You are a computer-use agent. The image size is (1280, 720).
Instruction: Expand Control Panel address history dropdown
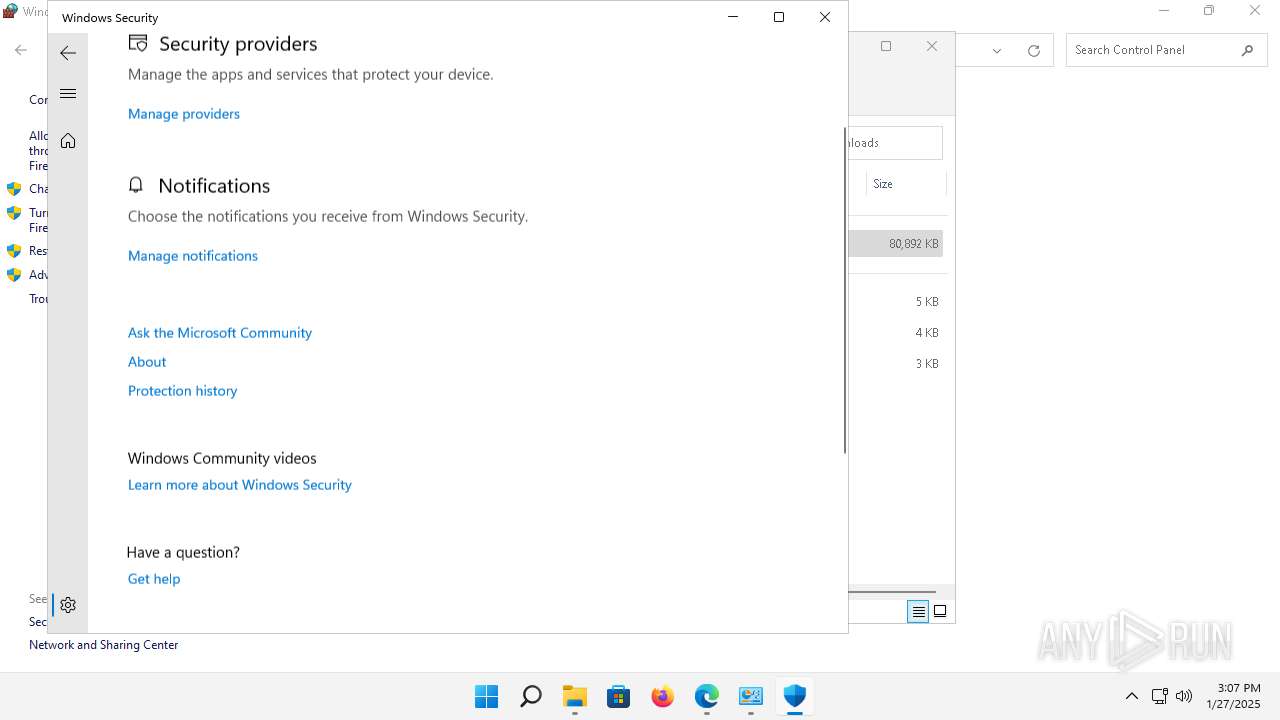997,50
